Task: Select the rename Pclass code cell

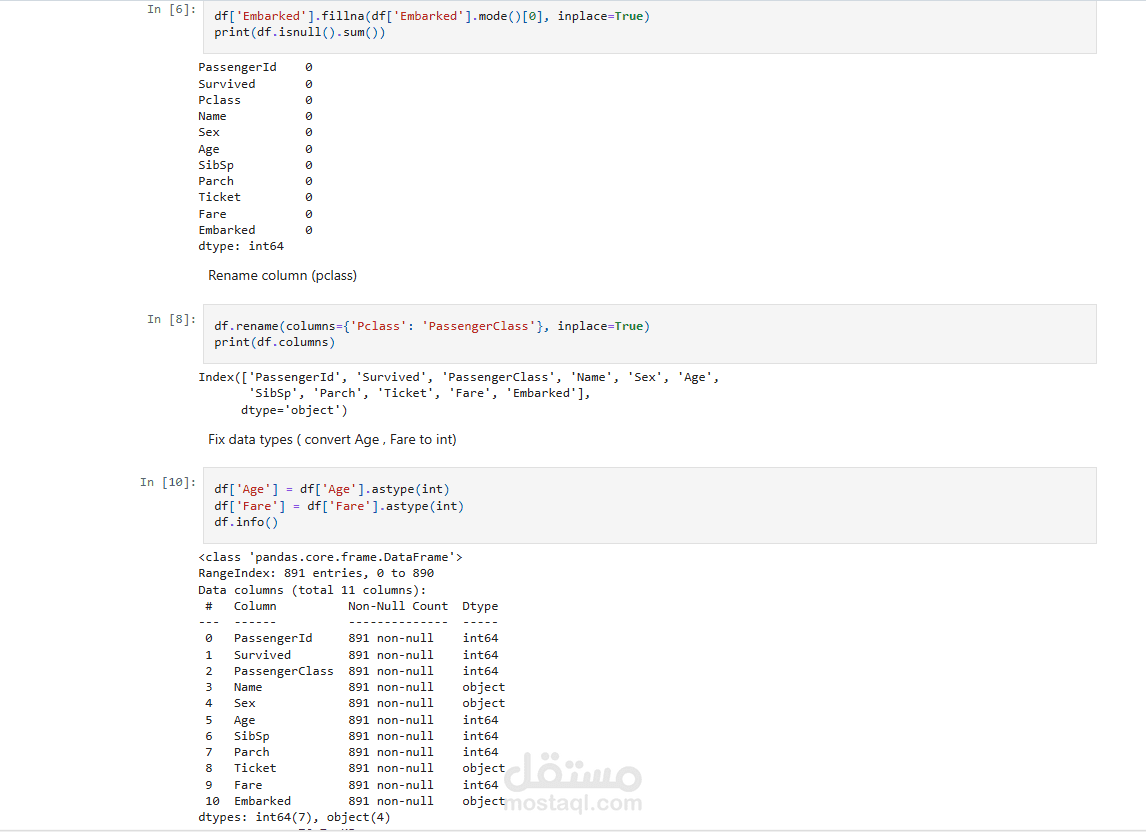Action: click(x=650, y=334)
